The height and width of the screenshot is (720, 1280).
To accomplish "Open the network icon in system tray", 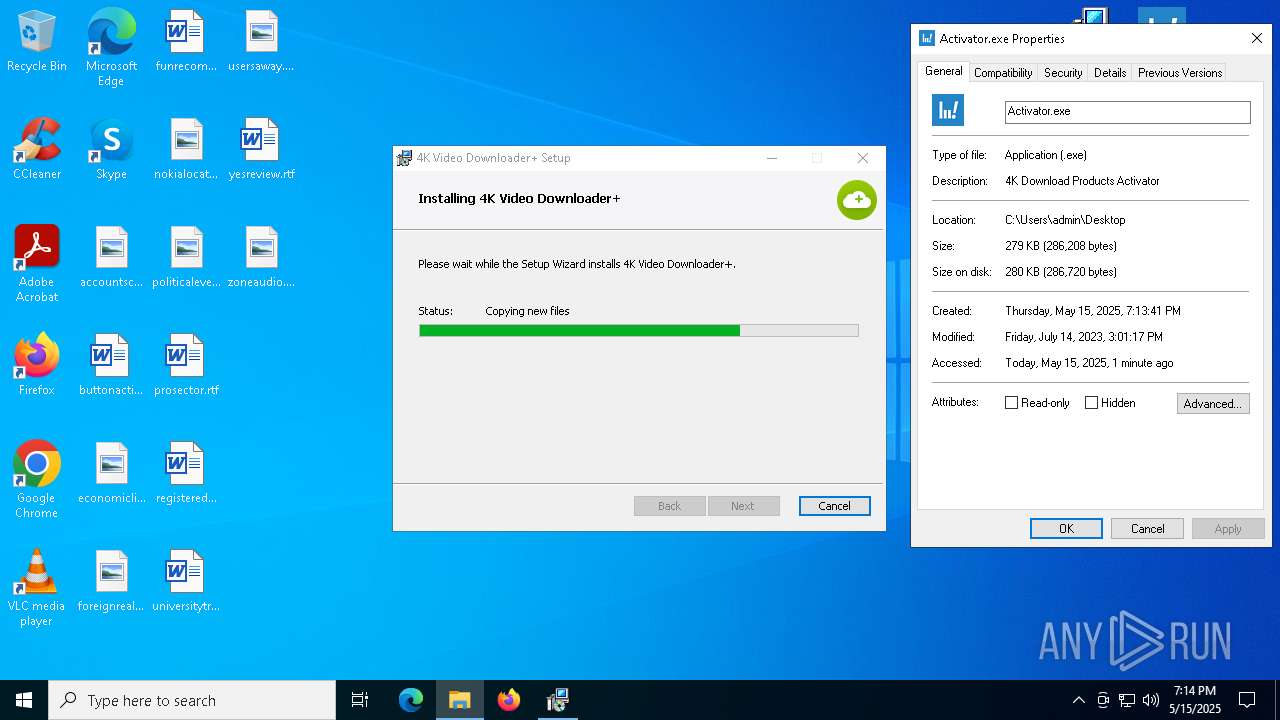I will click(1127, 700).
